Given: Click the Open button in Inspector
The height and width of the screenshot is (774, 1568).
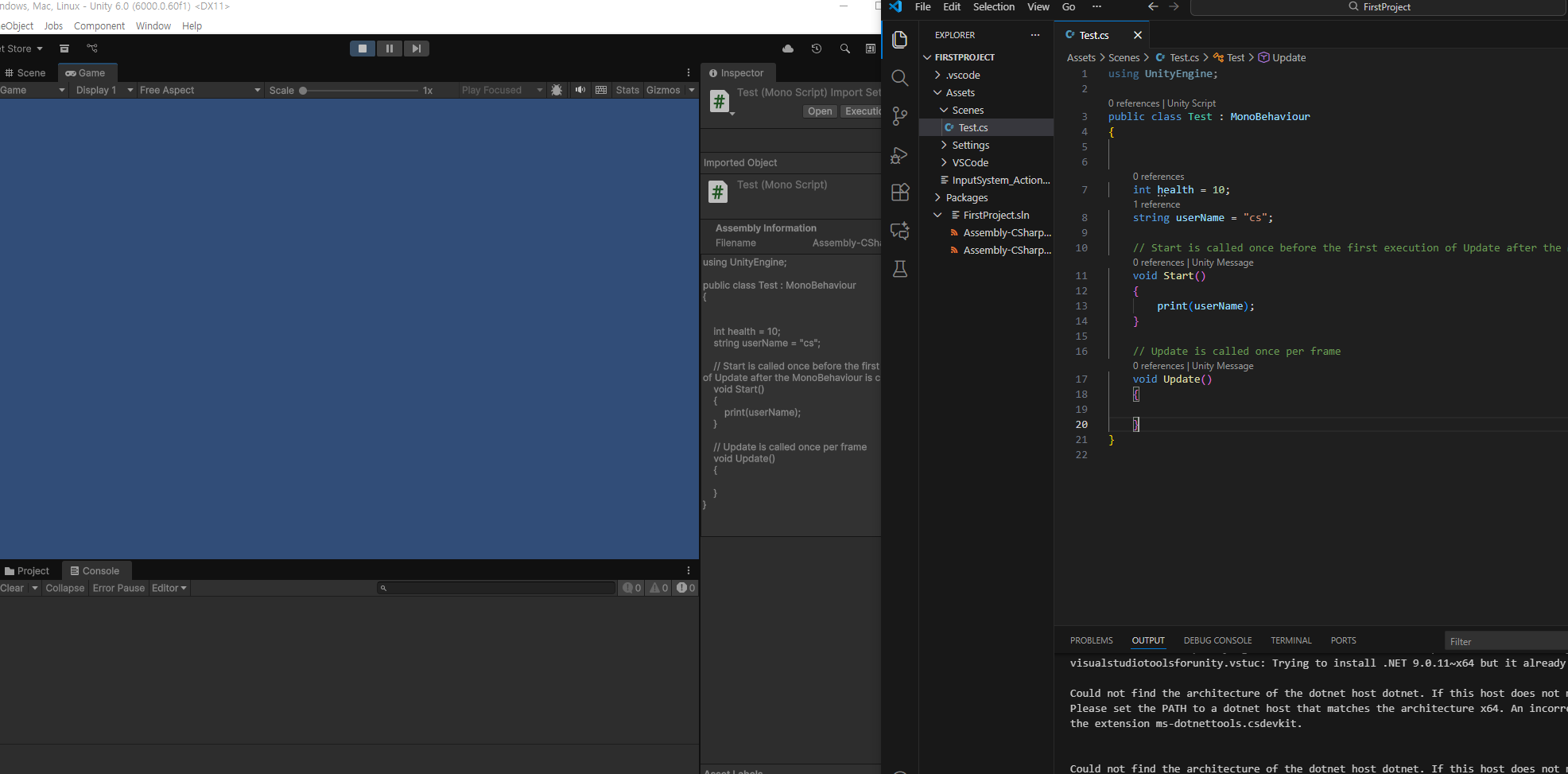Looking at the screenshot, I should click(819, 111).
